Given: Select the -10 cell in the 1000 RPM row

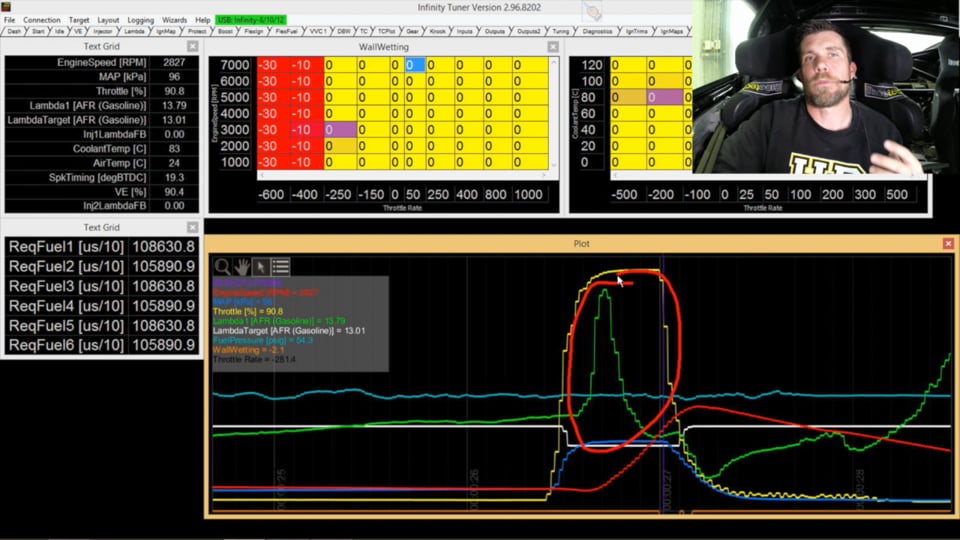Looking at the screenshot, I should coord(306,162).
